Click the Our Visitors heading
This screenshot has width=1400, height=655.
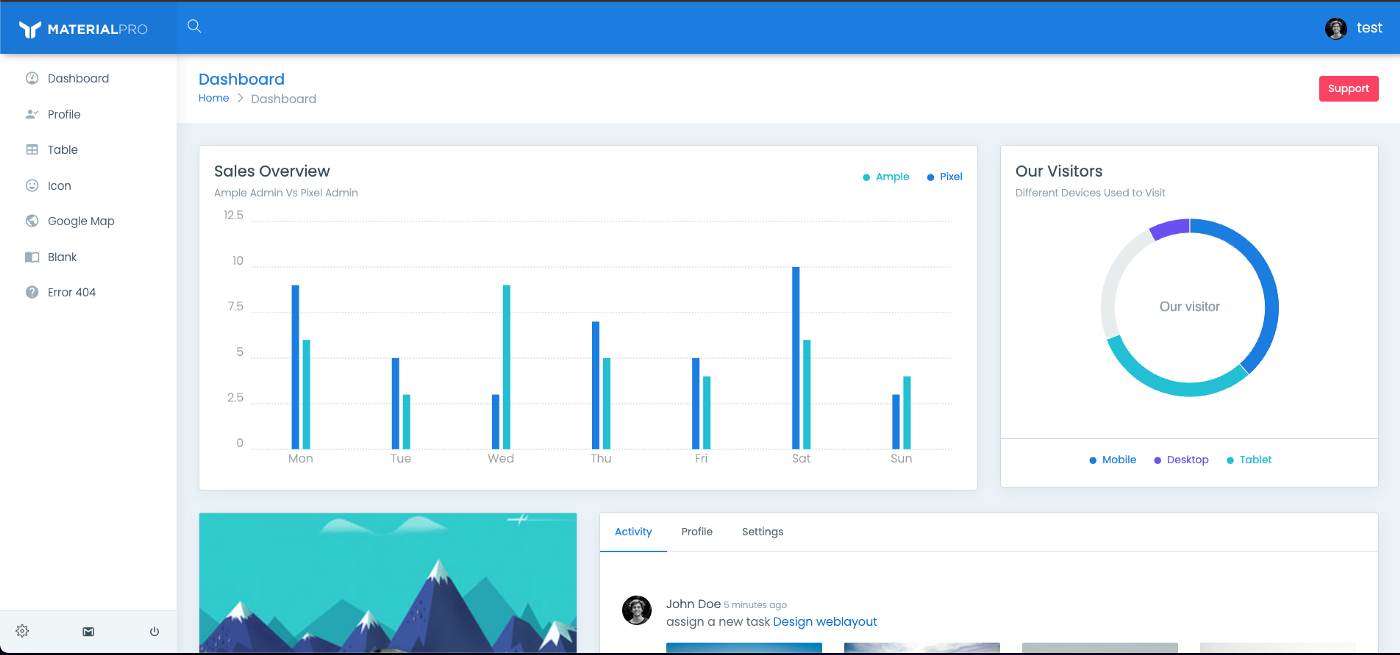1059,171
